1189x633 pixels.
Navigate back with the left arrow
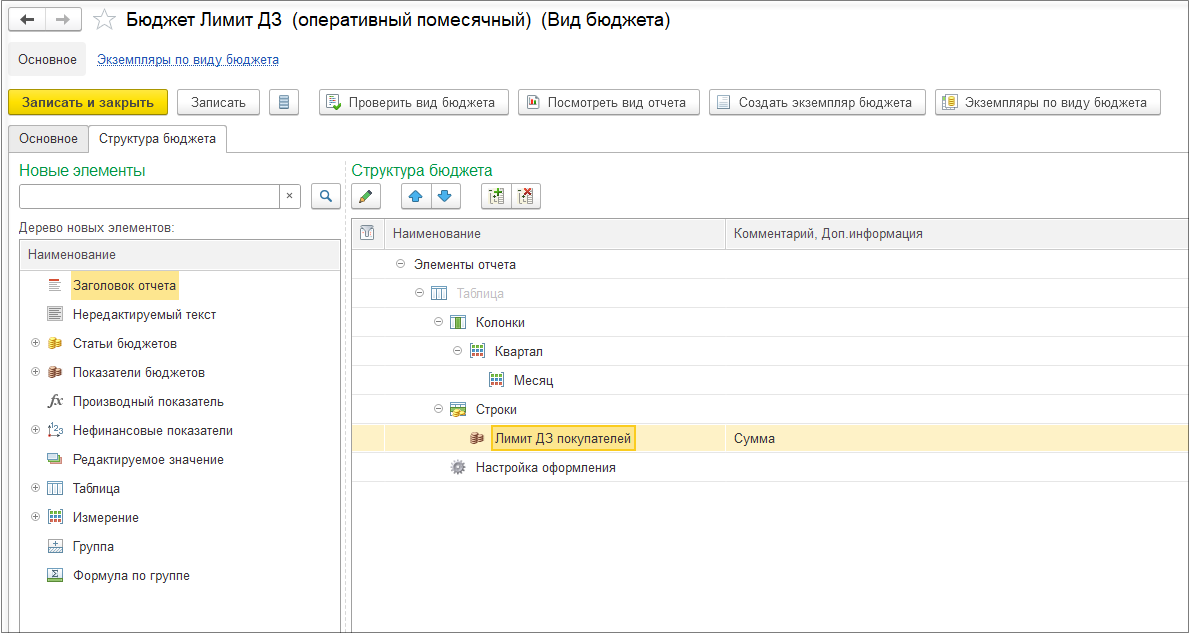click(27, 20)
